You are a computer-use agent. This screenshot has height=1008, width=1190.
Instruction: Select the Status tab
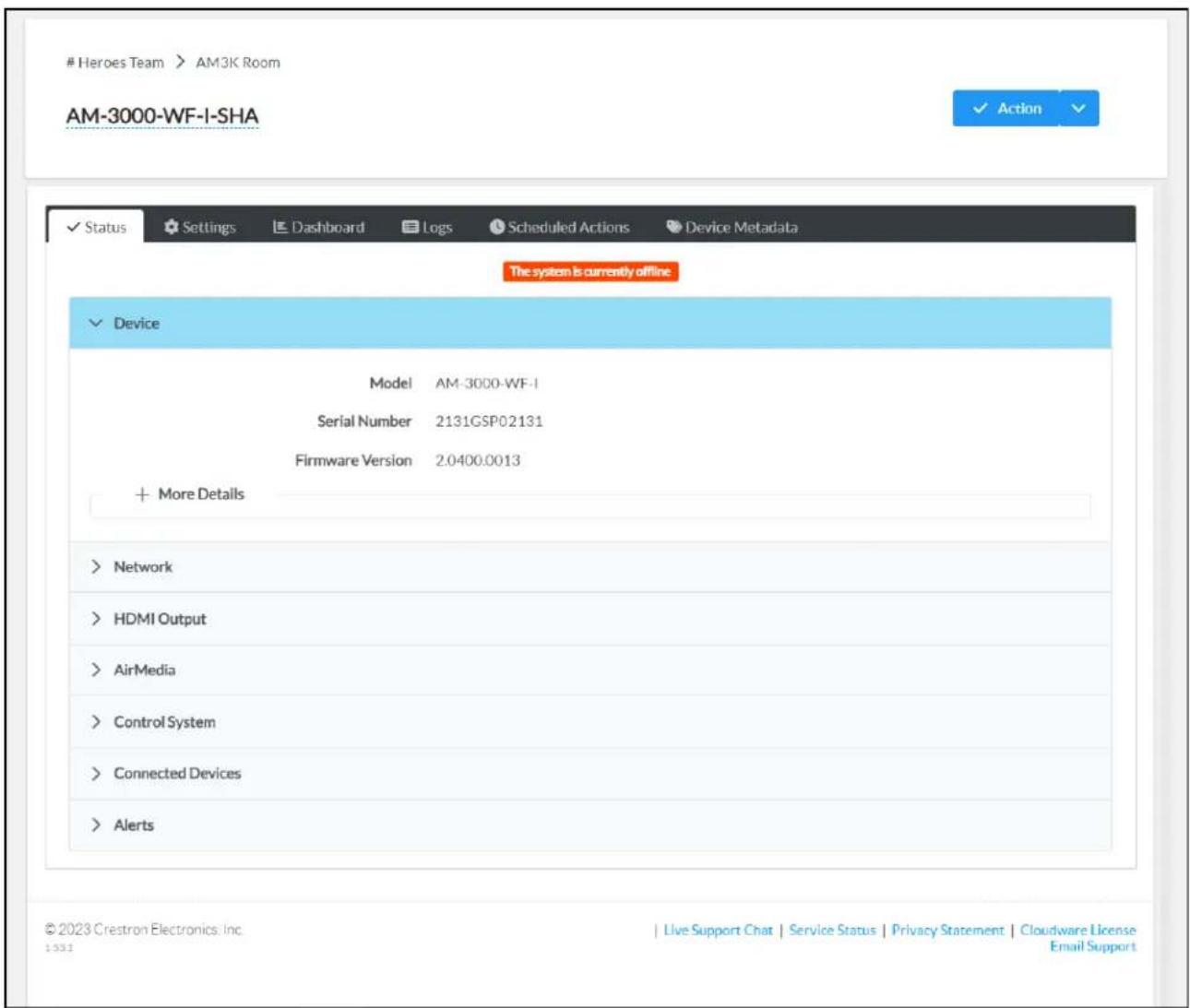click(x=96, y=227)
